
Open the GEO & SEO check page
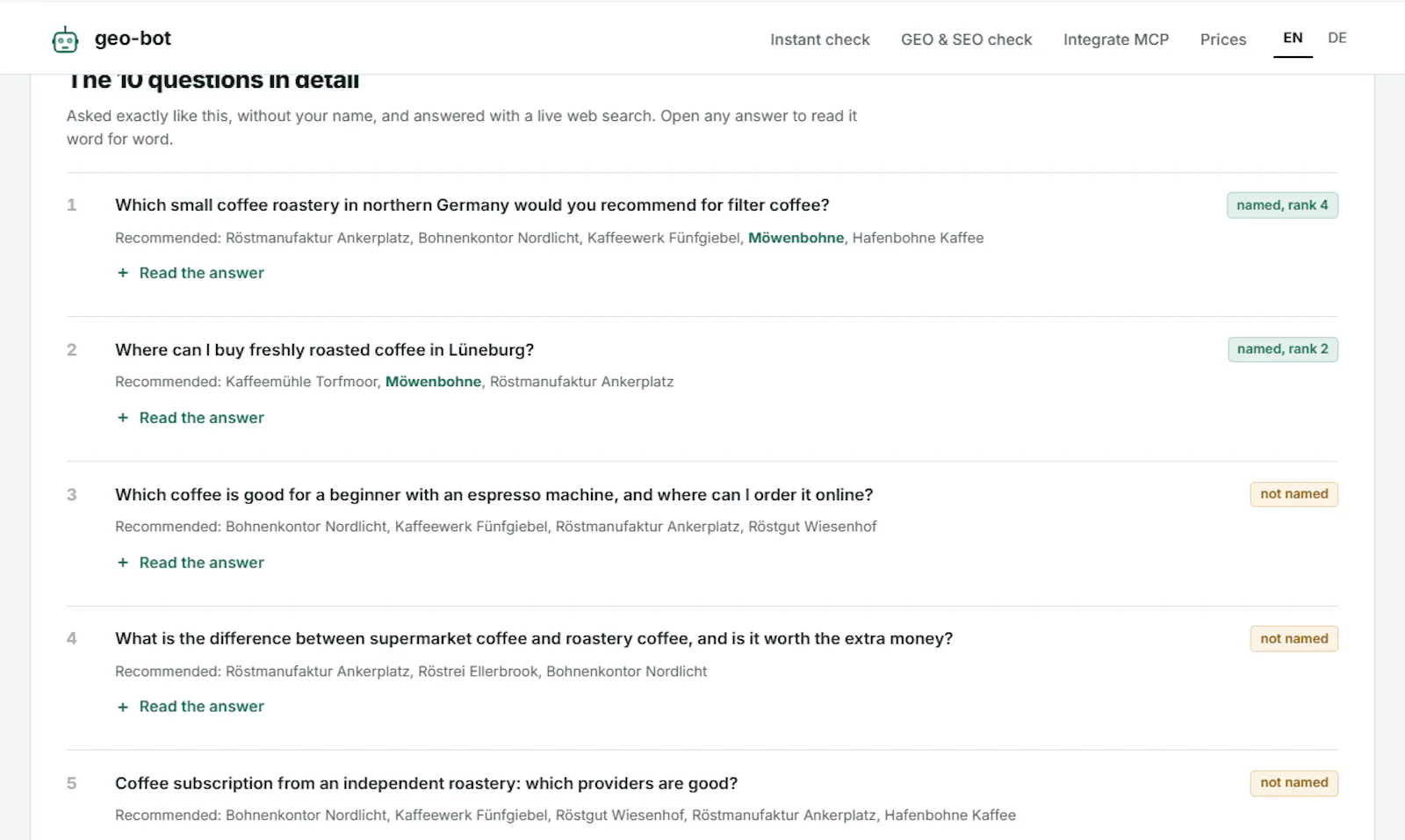(x=966, y=39)
